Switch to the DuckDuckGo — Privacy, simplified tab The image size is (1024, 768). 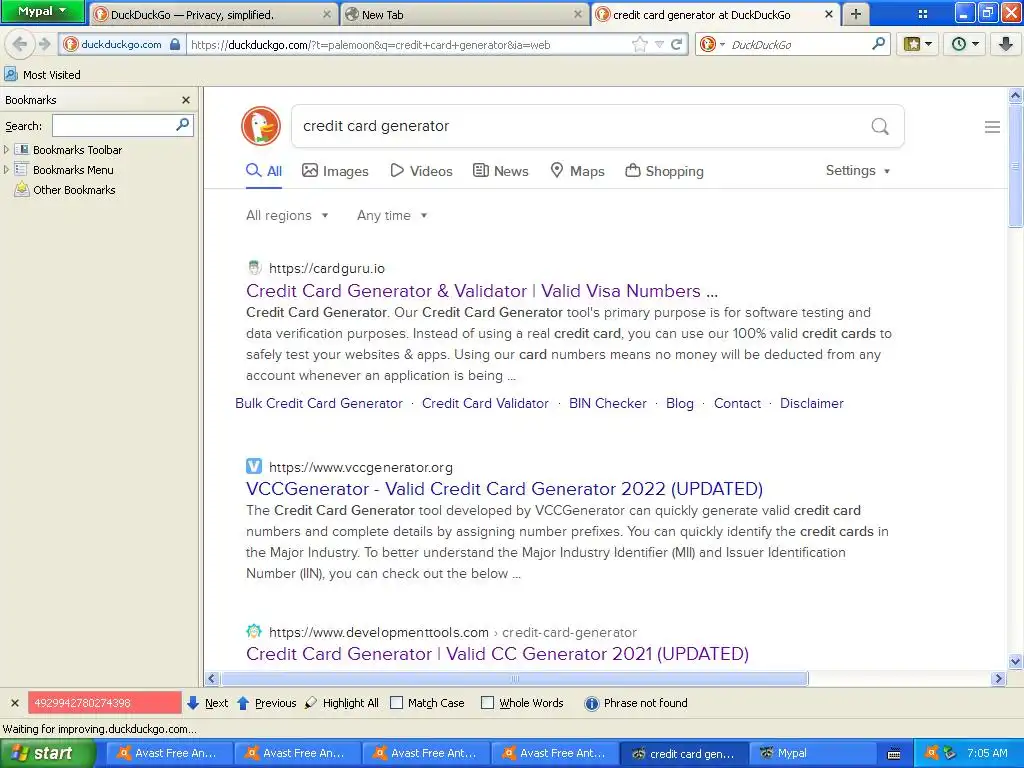click(x=213, y=14)
